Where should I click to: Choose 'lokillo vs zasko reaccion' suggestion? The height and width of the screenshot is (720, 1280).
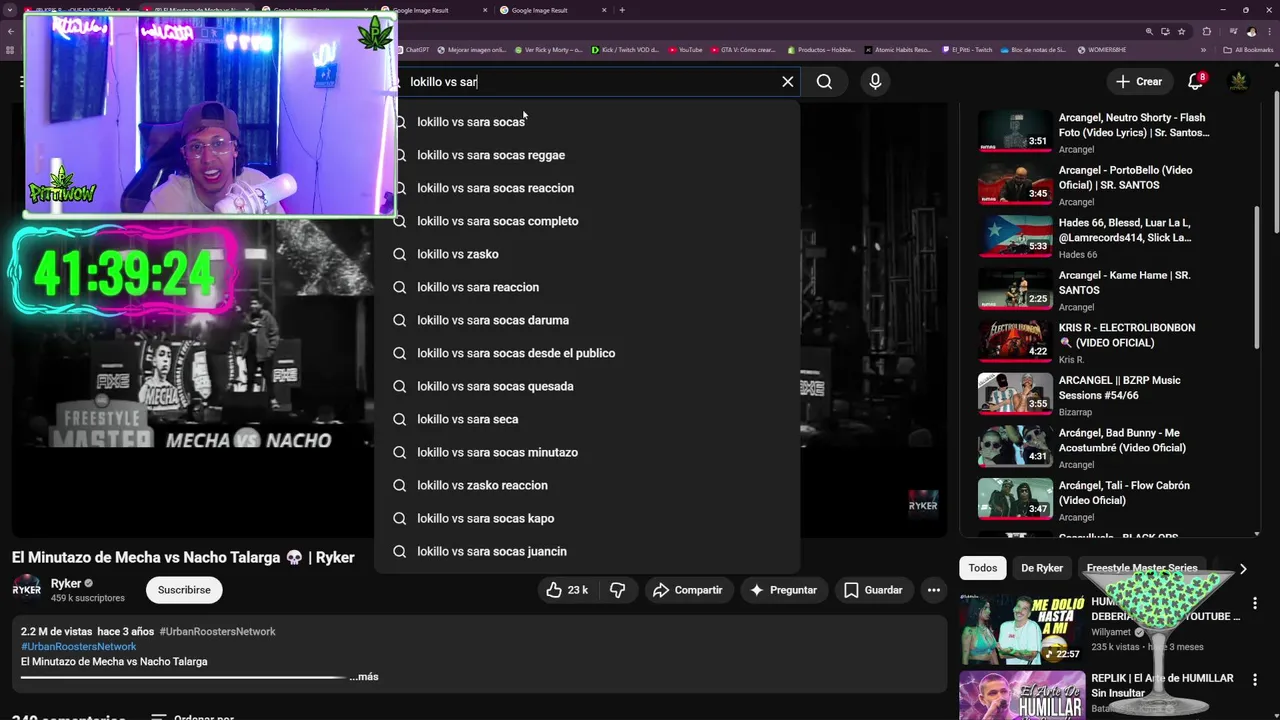click(587, 485)
